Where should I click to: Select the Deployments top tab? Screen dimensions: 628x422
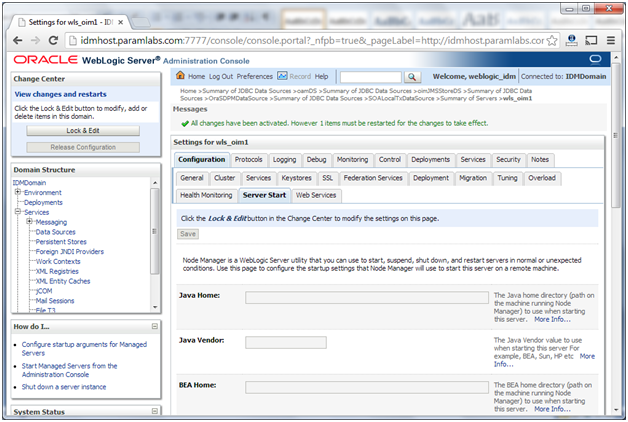431,159
